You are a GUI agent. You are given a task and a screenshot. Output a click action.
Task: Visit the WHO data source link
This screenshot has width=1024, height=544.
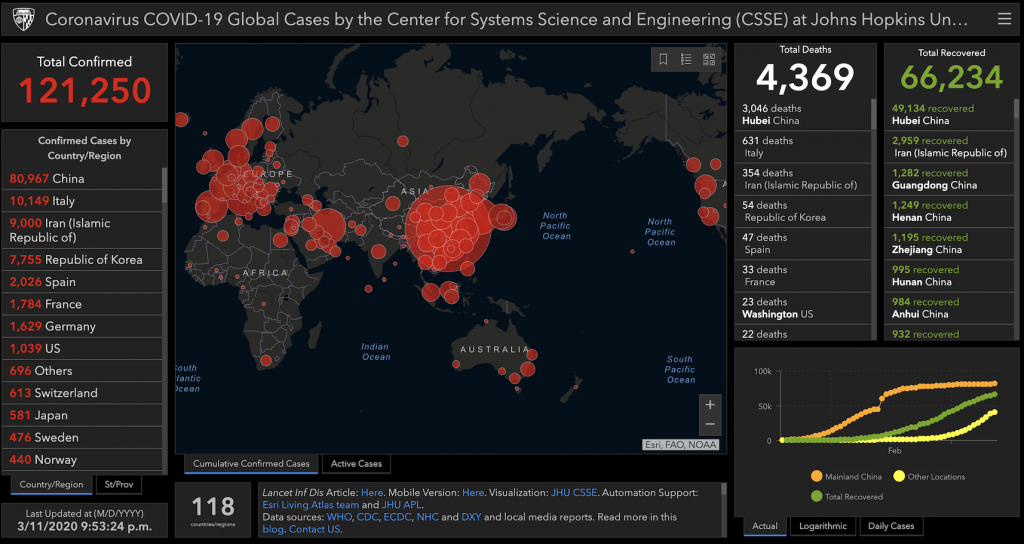pos(339,517)
